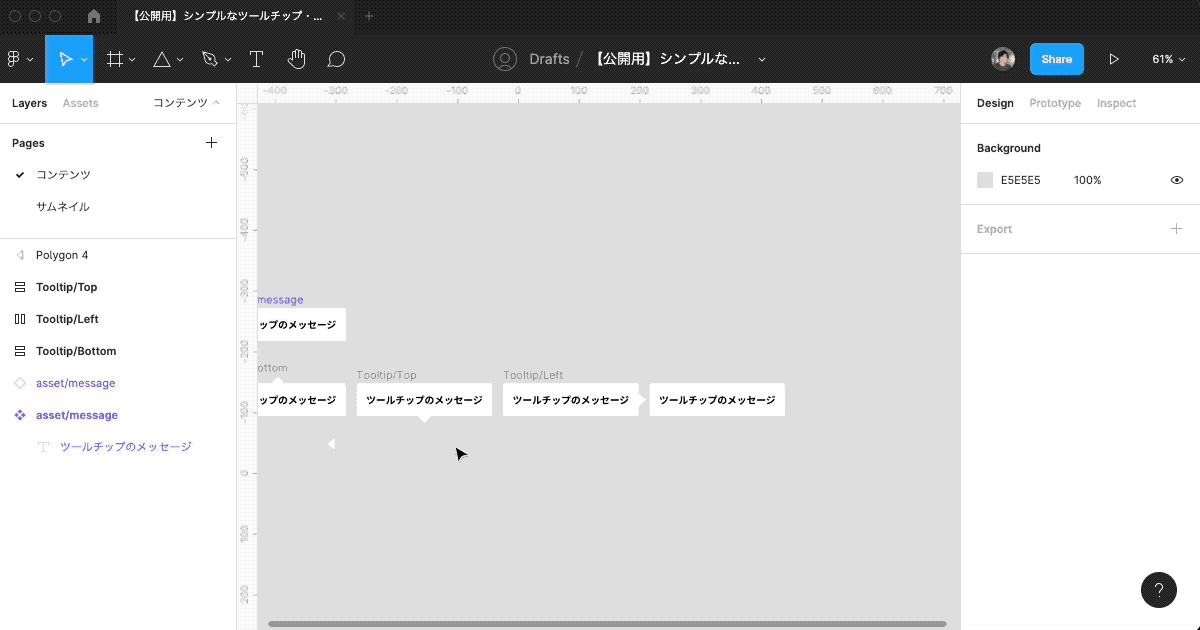The width and height of the screenshot is (1200, 630).
Task: Pick the Hand tool
Action: [x=296, y=59]
